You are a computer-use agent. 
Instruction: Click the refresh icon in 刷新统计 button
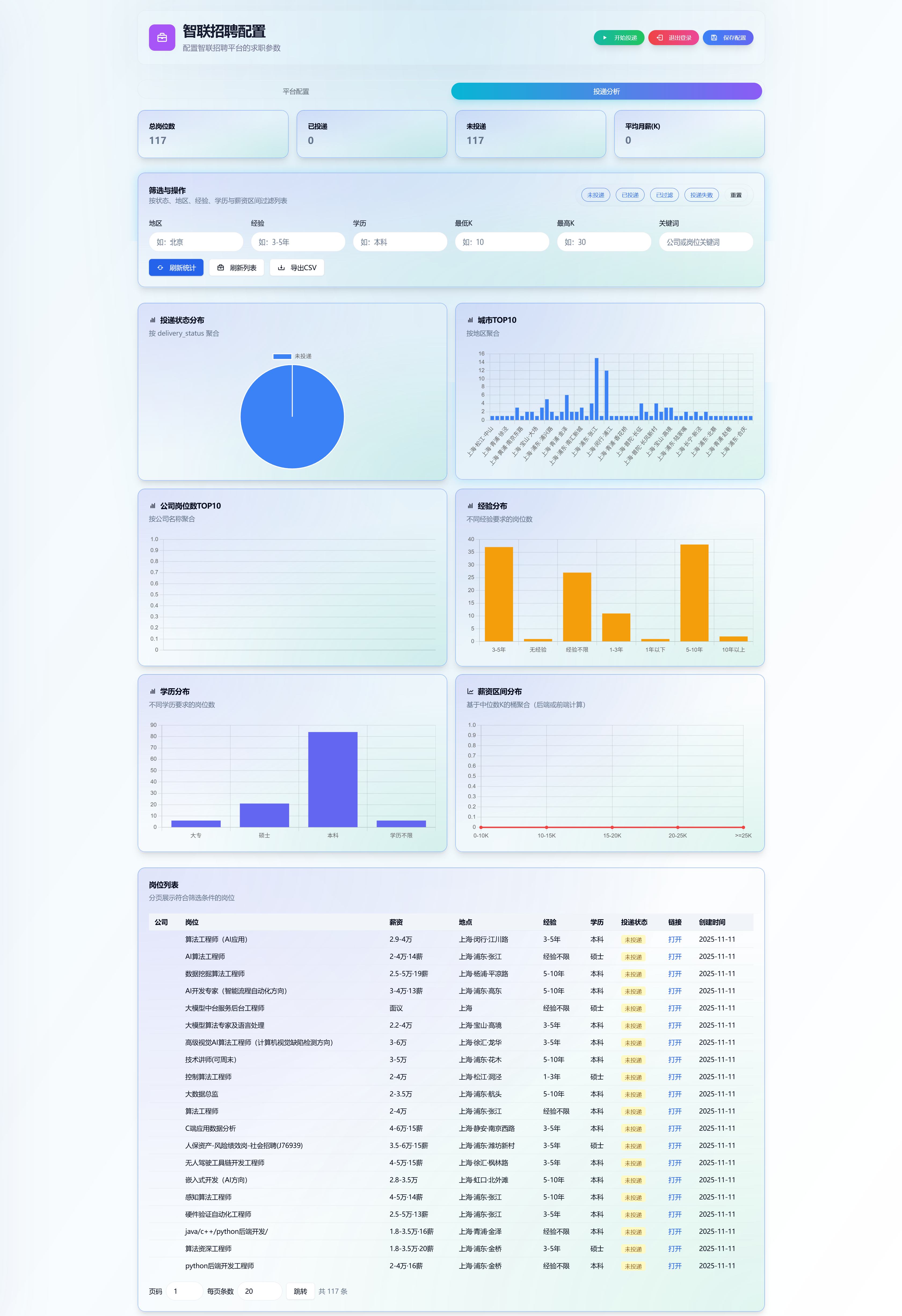(x=160, y=268)
